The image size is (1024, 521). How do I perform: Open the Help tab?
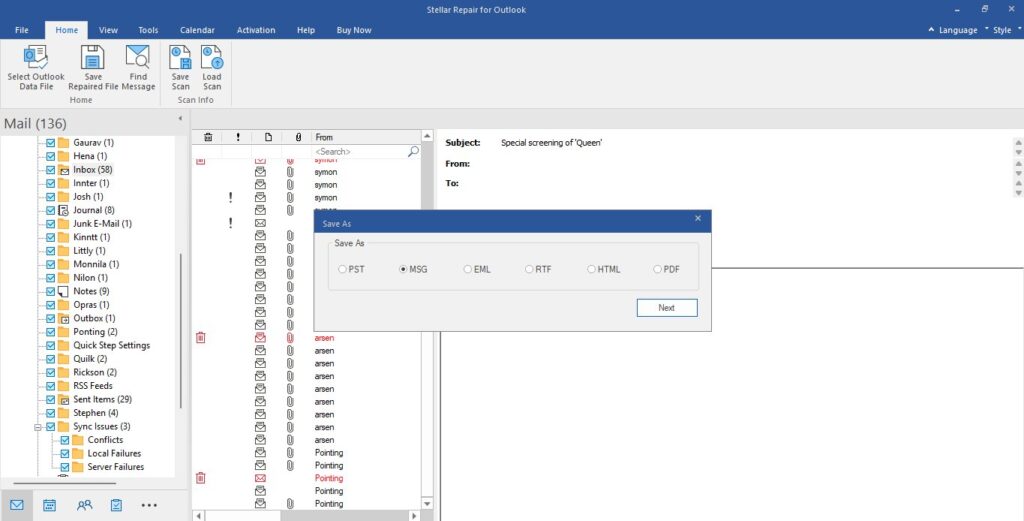pyautogui.click(x=306, y=30)
